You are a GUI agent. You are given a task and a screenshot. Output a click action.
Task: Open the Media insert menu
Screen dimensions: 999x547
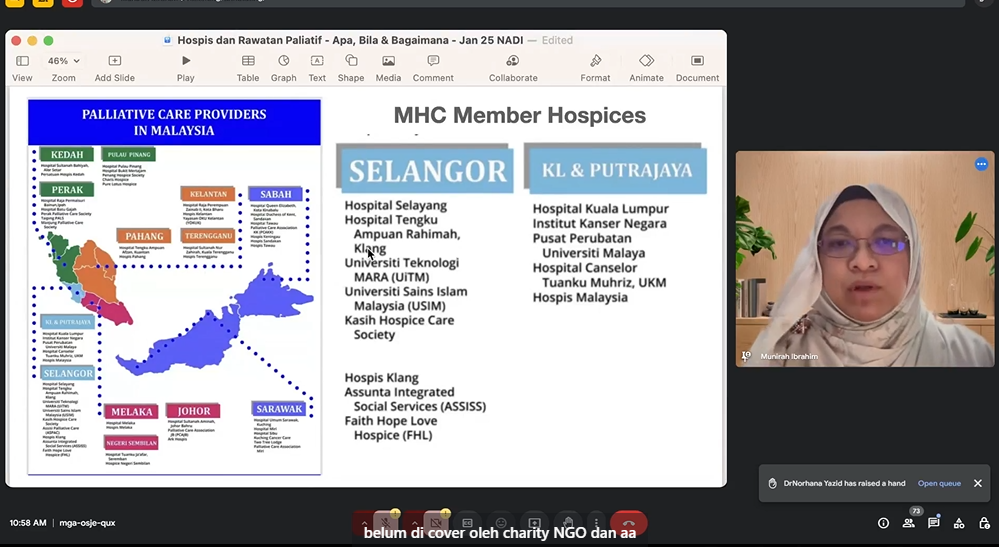(x=388, y=61)
